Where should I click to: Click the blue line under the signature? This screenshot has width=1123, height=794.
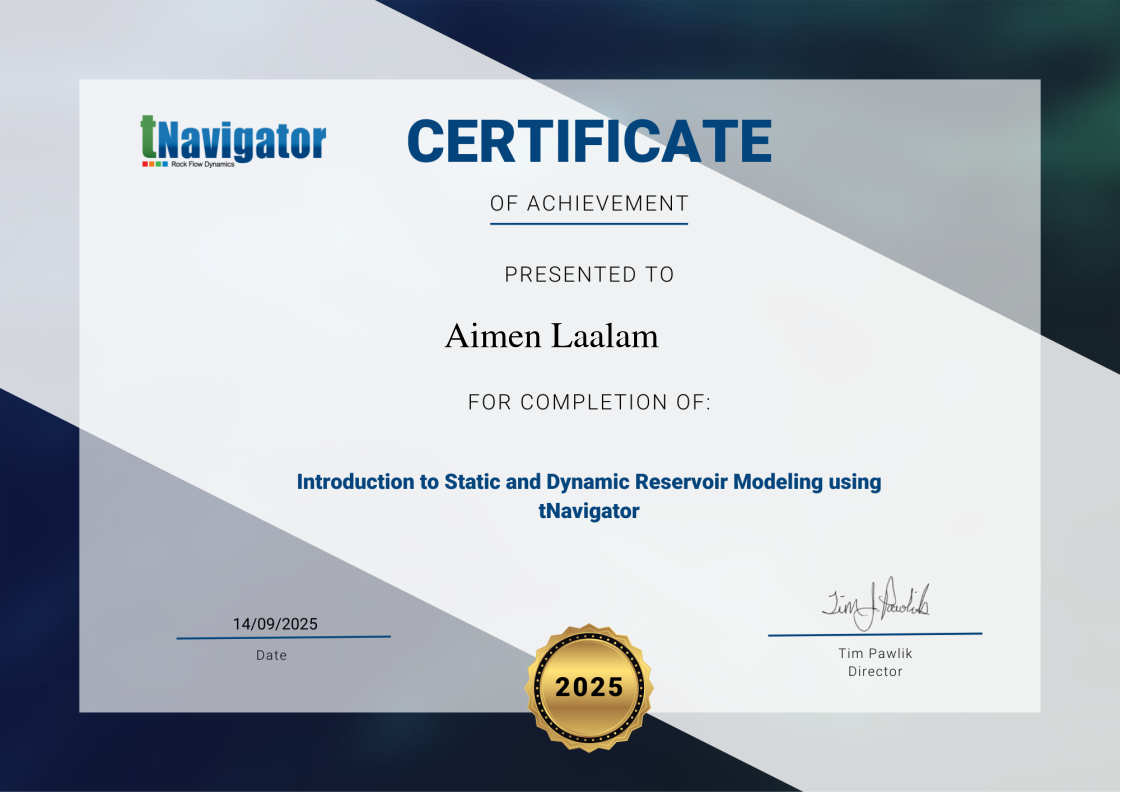click(875, 634)
